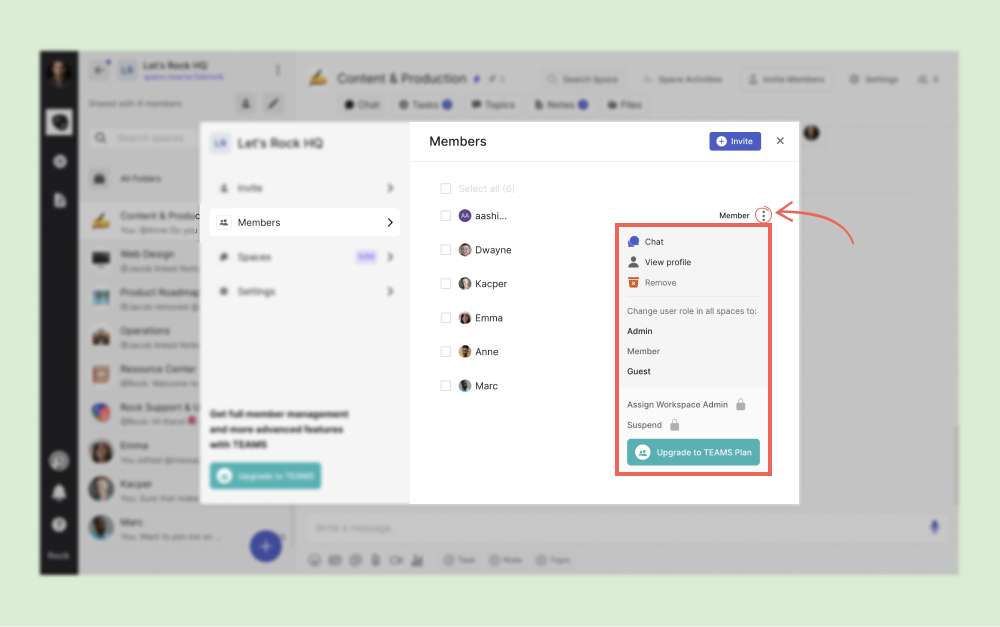Screen dimensions: 1000x627
Task: Click the help question mark sidebar icon
Action: [x=59, y=524]
